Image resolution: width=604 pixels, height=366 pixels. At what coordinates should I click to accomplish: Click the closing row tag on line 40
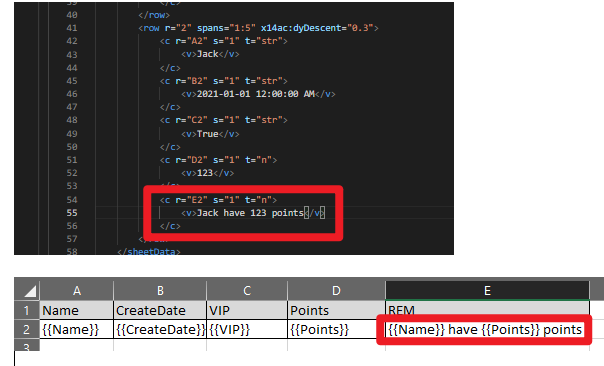tap(154, 15)
